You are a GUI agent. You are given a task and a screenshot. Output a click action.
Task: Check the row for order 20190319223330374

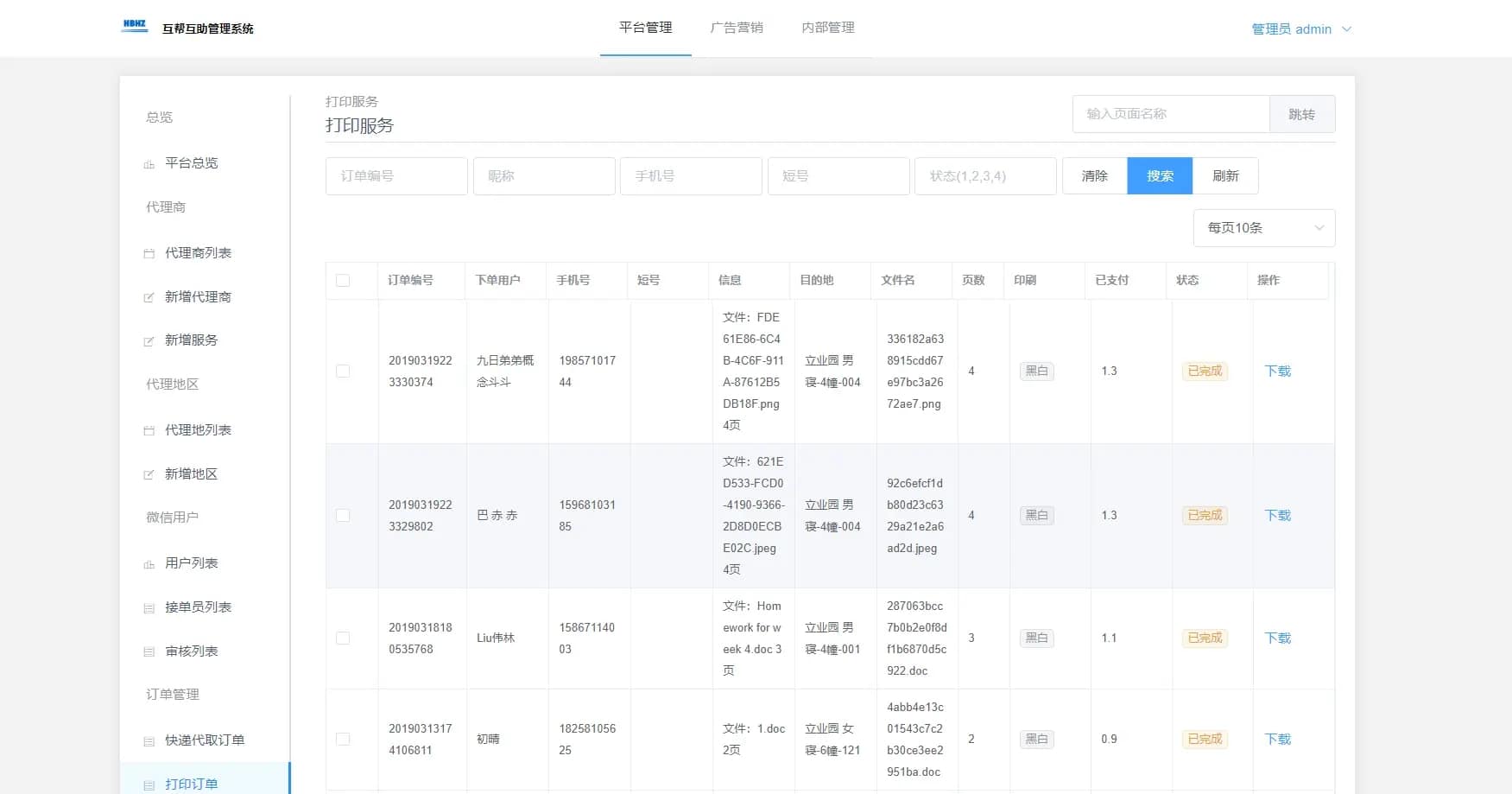pyautogui.click(x=343, y=372)
